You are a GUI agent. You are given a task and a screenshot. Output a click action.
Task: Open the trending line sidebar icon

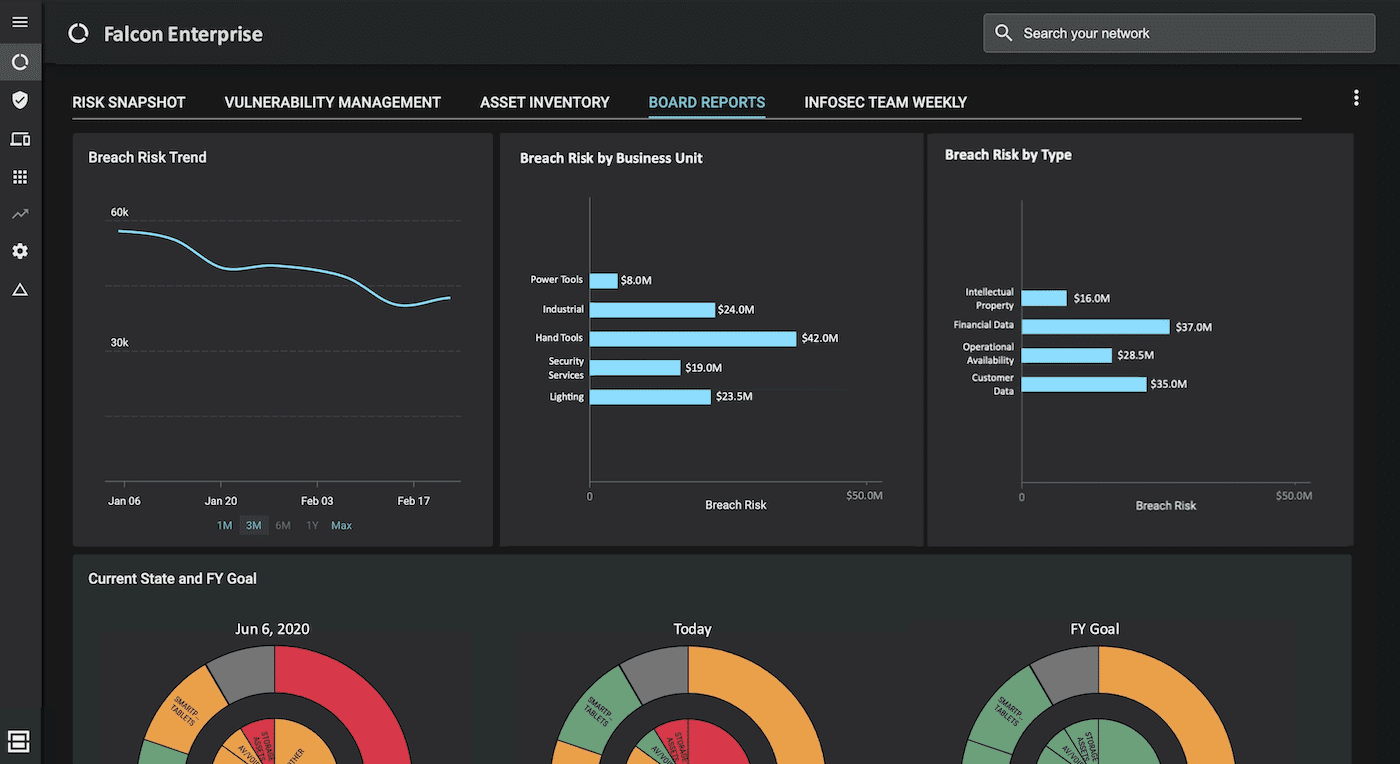(x=20, y=214)
